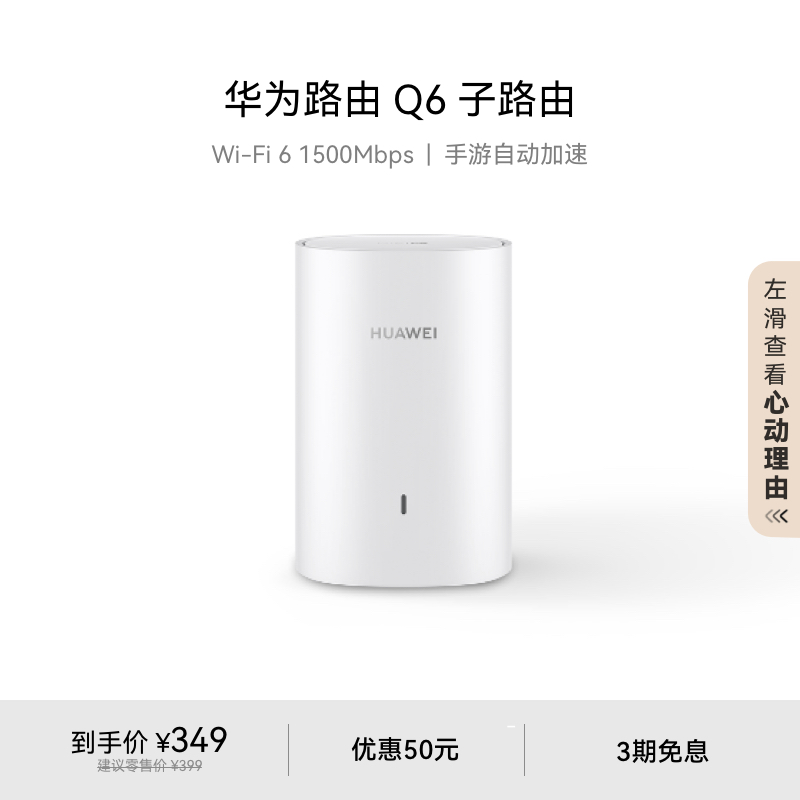Click the vertical bar separator in subtitle
The width and height of the screenshot is (800, 800).
(429, 155)
